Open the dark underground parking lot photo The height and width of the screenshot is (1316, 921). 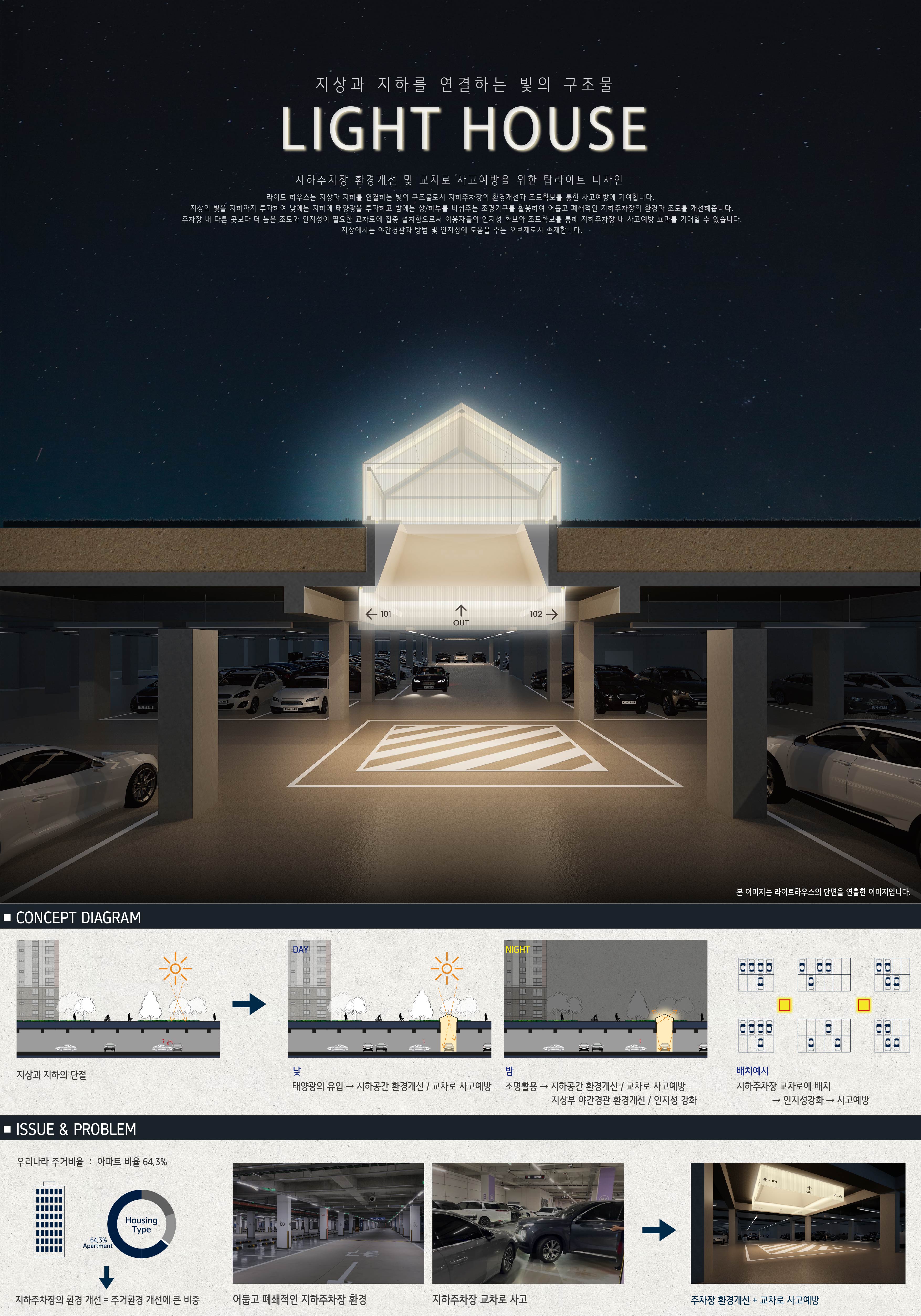click(x=328, y=1223)
